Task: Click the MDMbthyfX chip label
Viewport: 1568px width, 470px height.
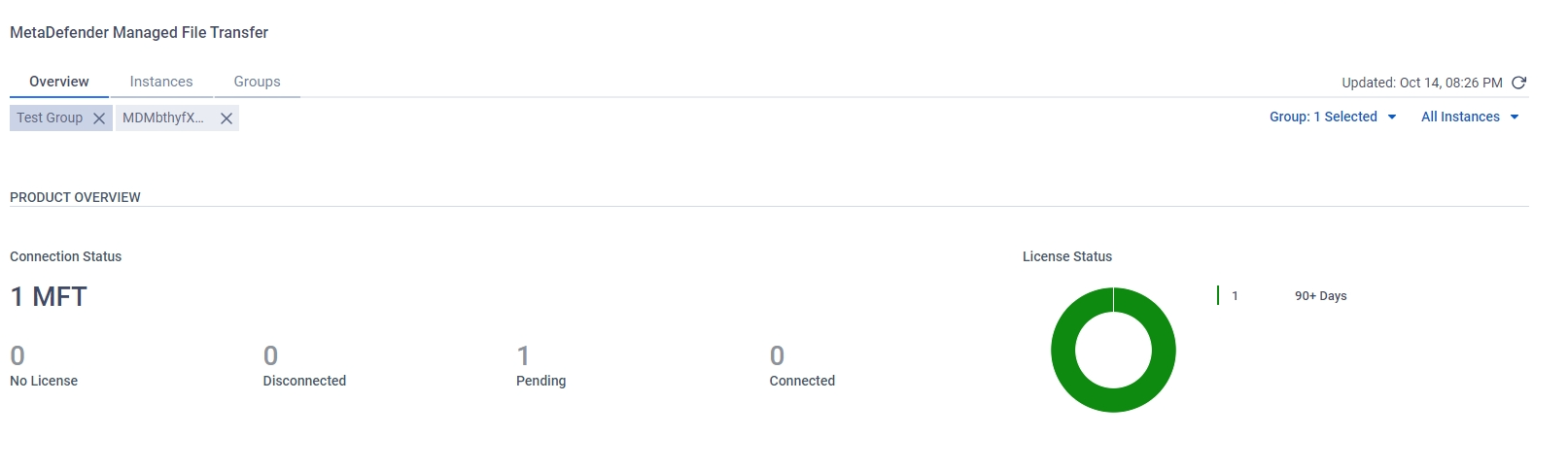Action: 163,117
